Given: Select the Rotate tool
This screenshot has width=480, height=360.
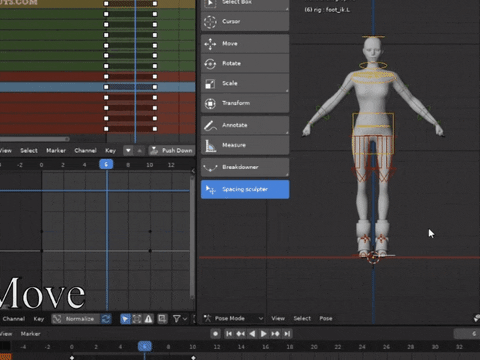Looking at the screenshot, I should coord(245,63).
